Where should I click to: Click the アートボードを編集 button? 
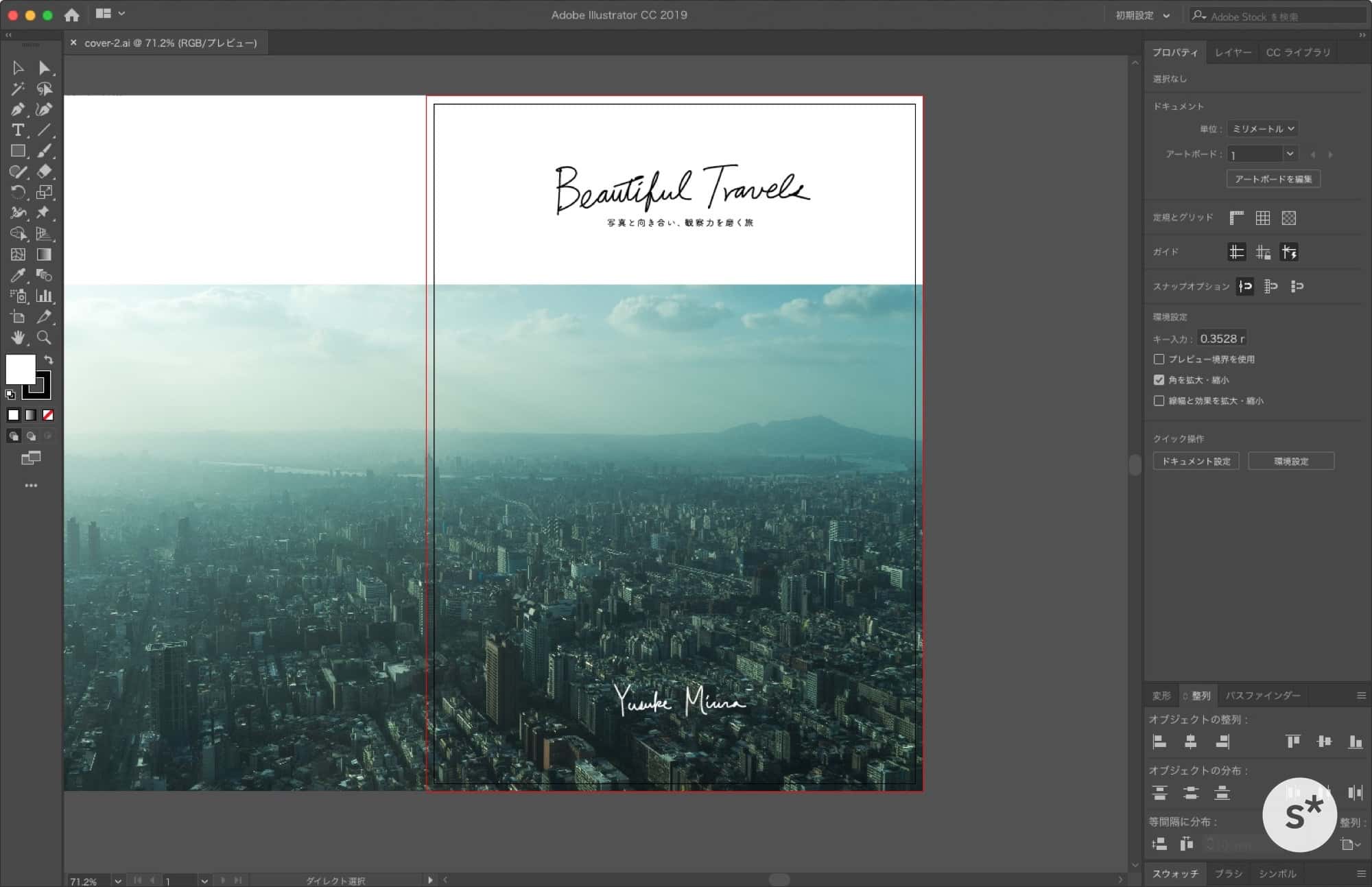coord(1273,179)
